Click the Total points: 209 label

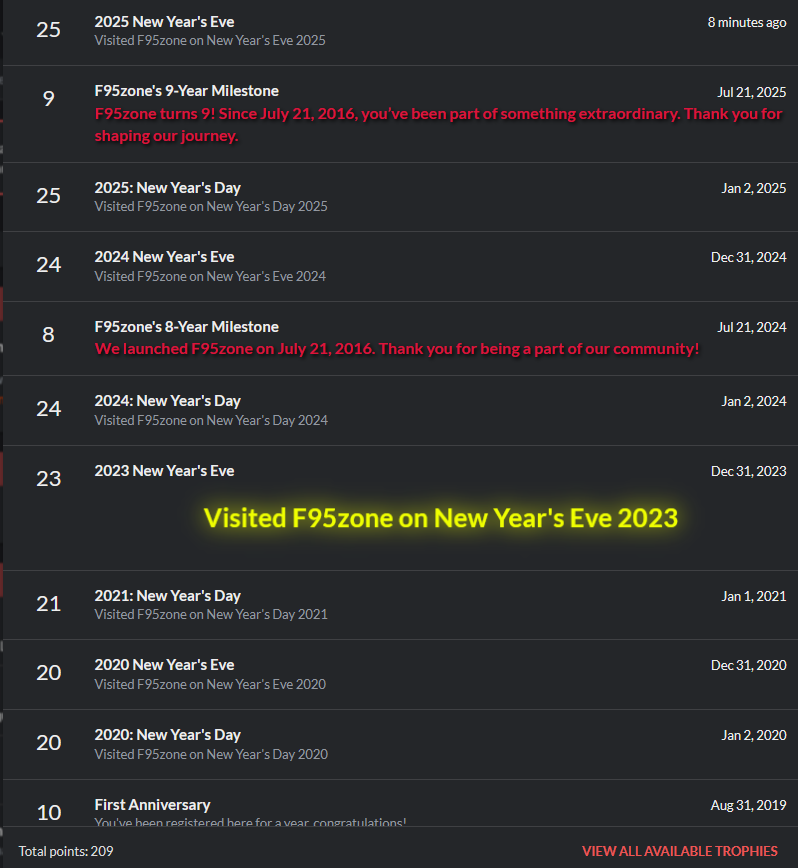click(66, 851)
